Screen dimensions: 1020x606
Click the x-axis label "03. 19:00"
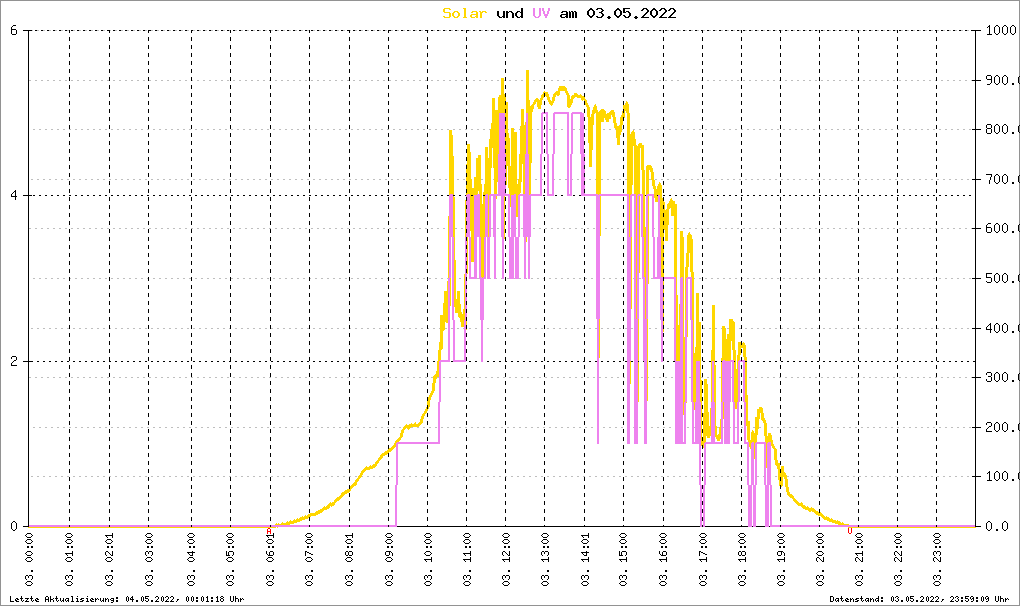[781, 559]
